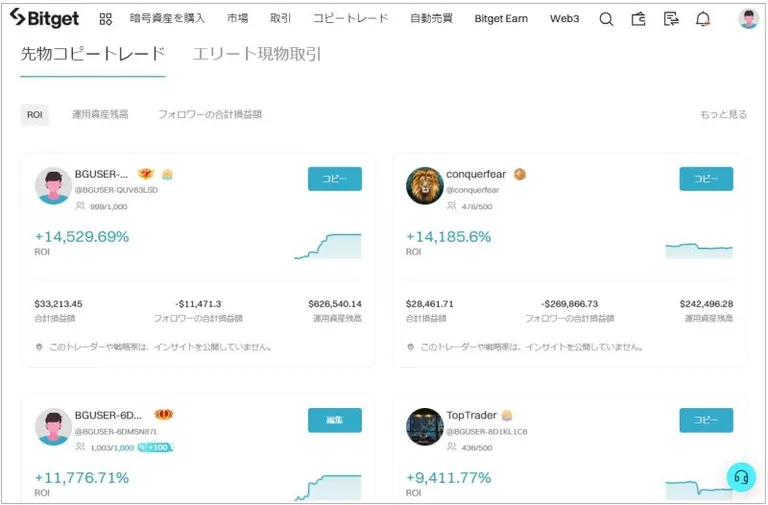This screenshot has width=768, height=505.
Task: Click followers icon showing 436/500
Action: [x=452, y=447]
